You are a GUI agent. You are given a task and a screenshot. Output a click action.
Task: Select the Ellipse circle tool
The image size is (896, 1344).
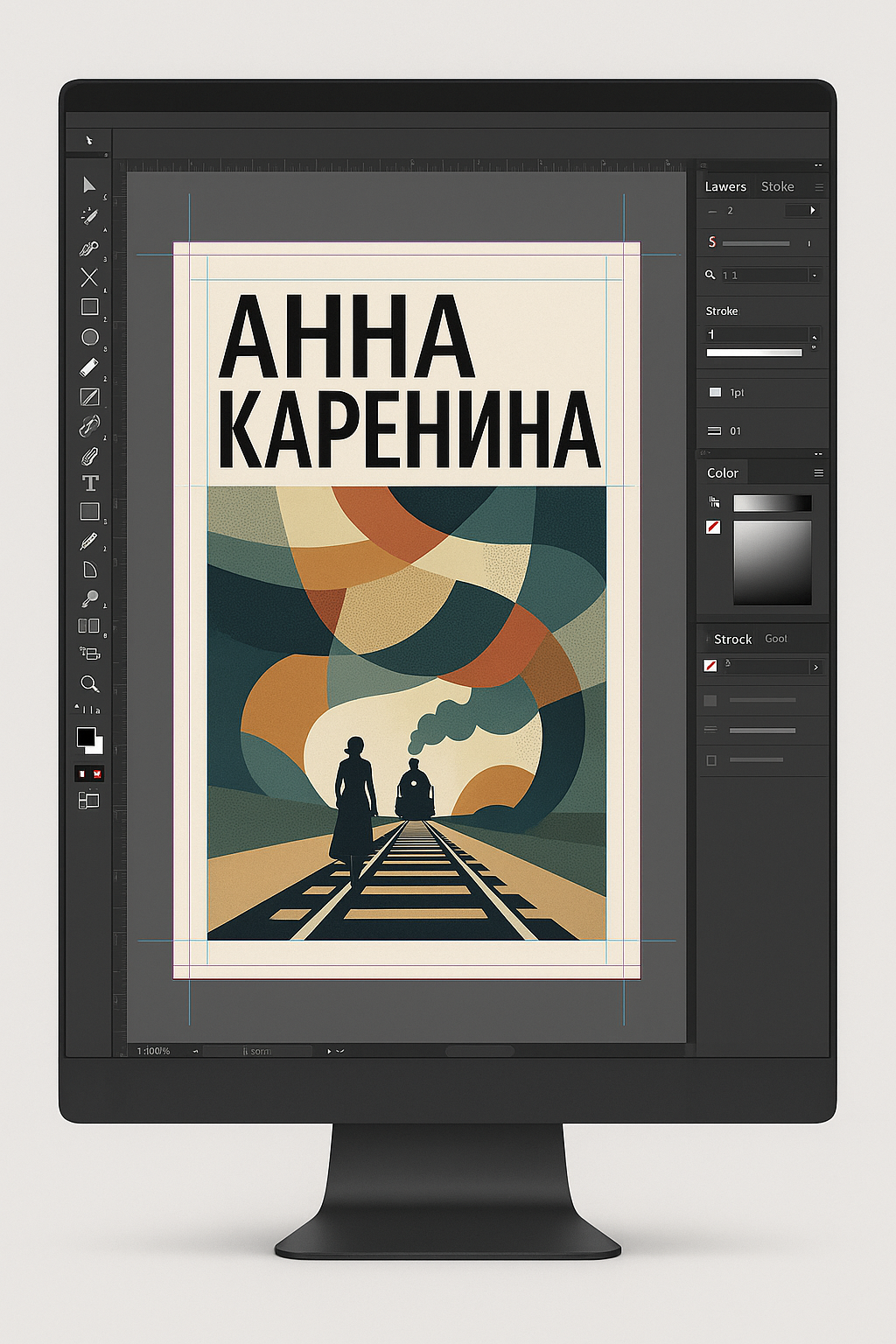coord(89,337)
